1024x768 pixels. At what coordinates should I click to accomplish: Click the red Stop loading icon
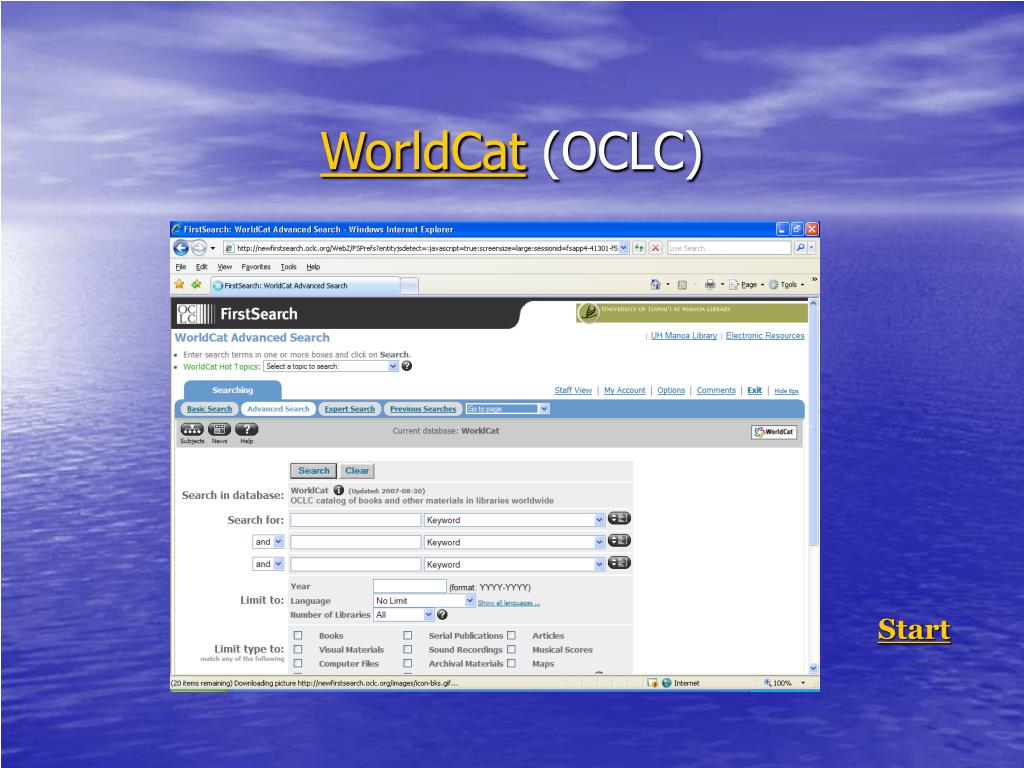point(656,248)
